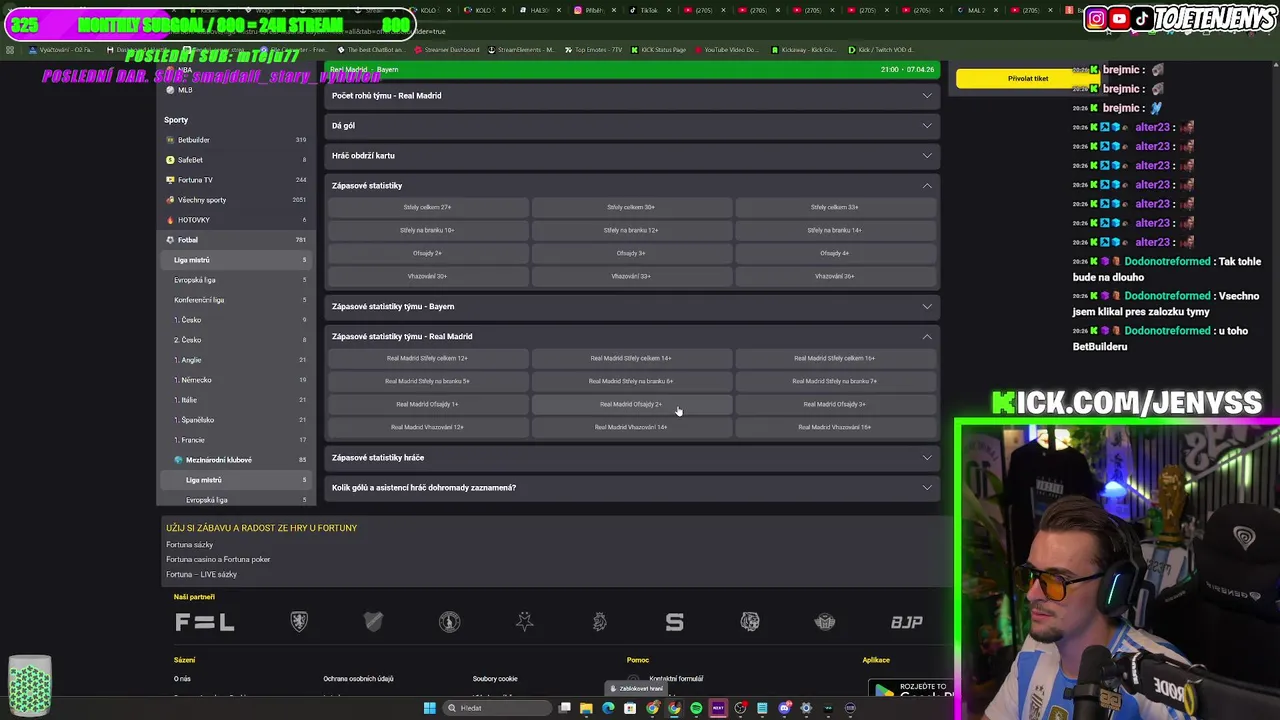Open Spotify from the taskbar
Viewport: 1280px width, 720px height.
tap(696, 708)
